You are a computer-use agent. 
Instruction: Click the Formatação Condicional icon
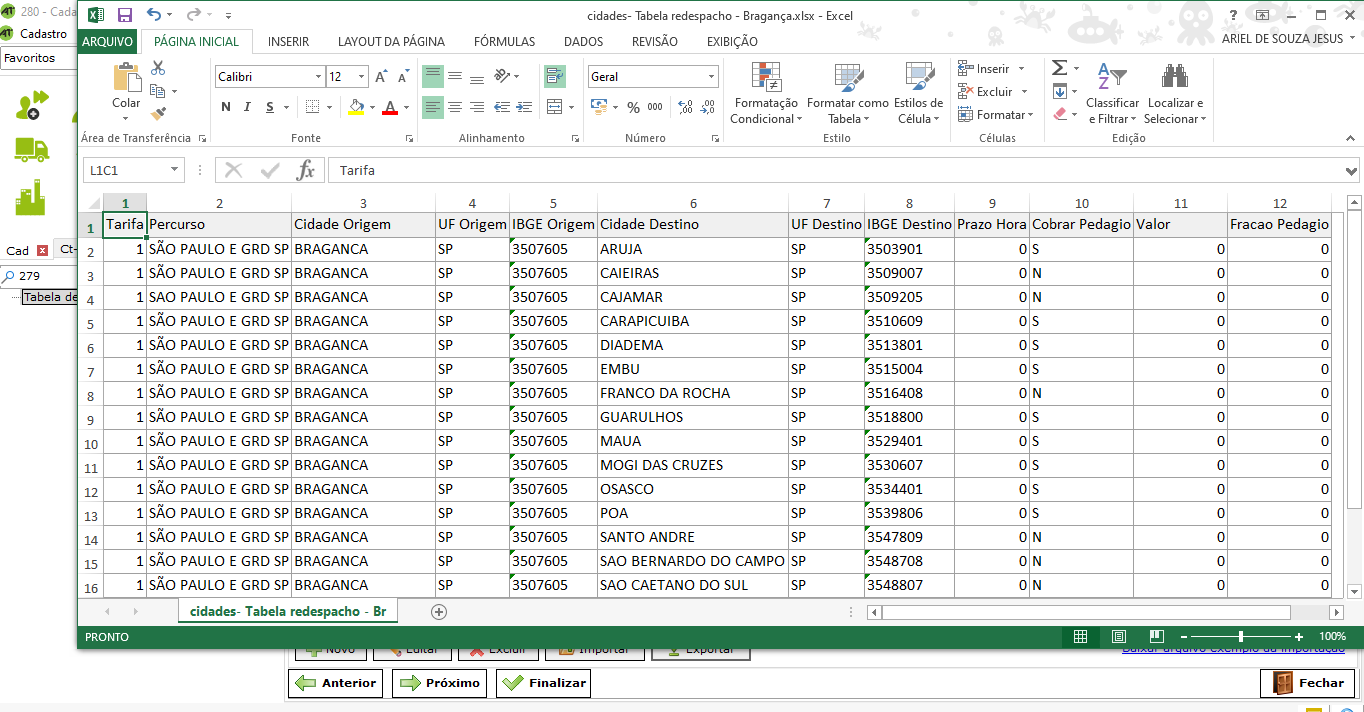(765, 78)
